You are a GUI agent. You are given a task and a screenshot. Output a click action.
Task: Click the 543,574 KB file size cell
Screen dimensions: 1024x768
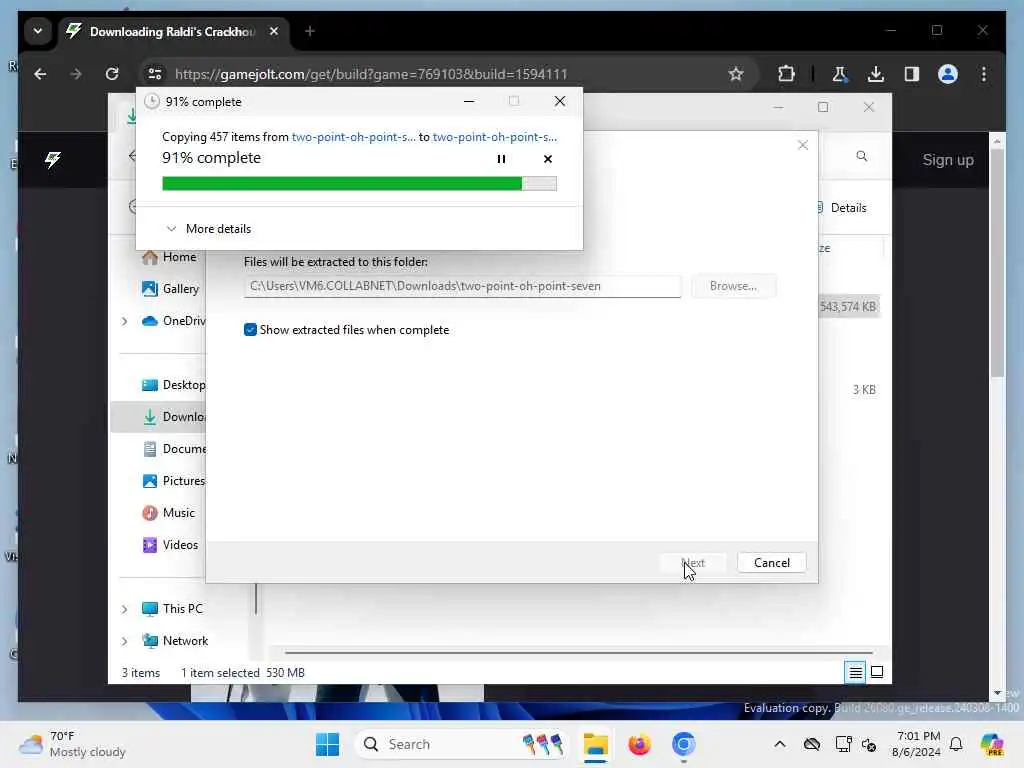848,306
